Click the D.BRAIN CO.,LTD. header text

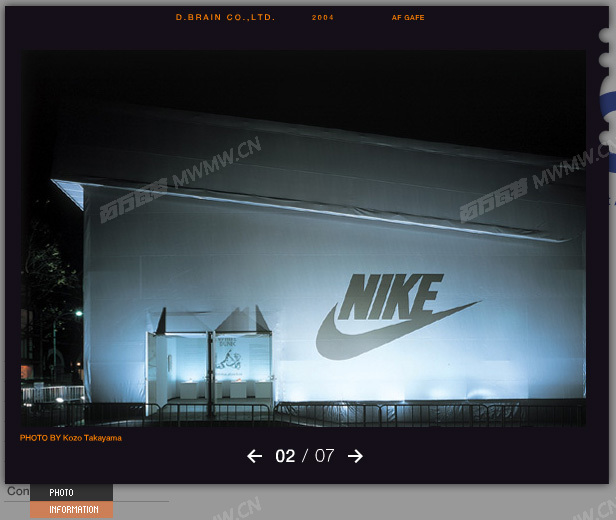225,17
